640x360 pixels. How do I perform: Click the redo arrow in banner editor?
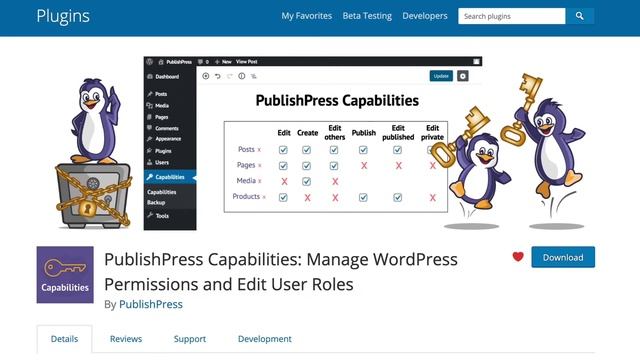click(x=229, y=76)
